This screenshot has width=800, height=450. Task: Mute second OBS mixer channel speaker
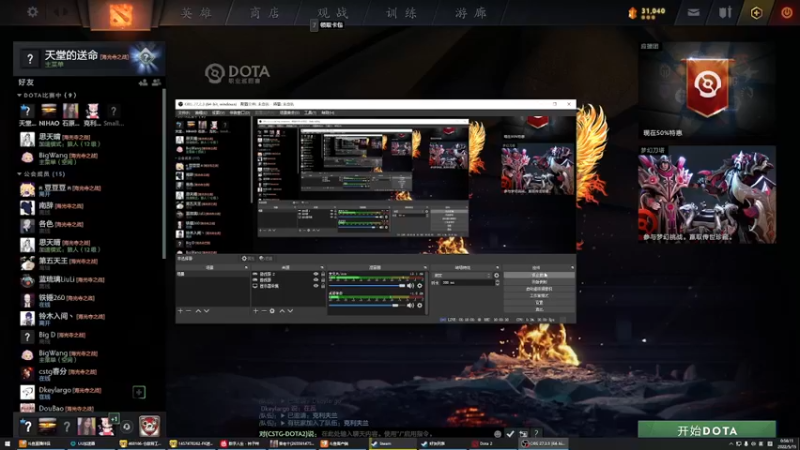pyautogui.click(x=410, y=305)
